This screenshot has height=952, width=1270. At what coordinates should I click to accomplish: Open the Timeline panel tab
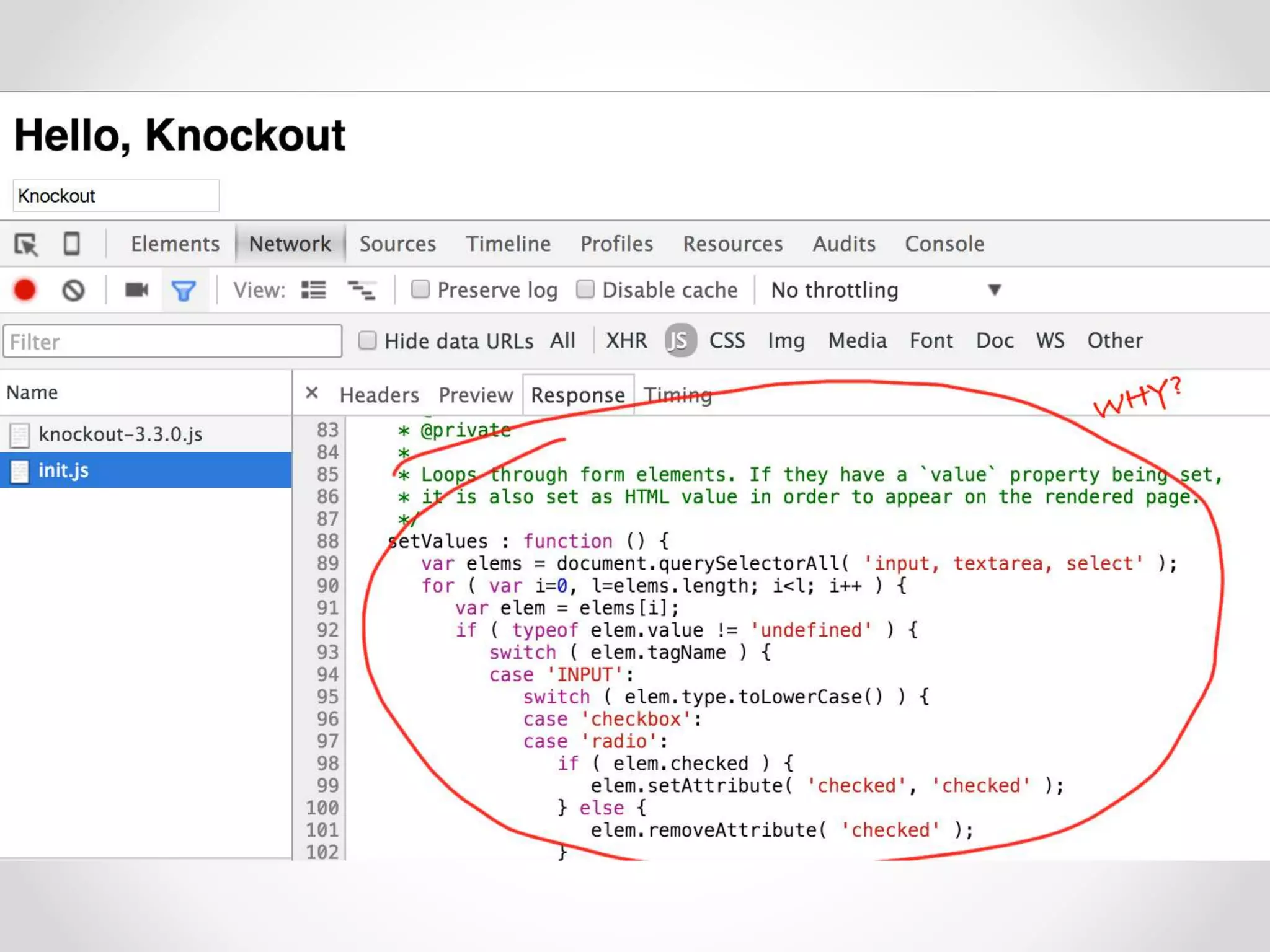coord(508,244)
